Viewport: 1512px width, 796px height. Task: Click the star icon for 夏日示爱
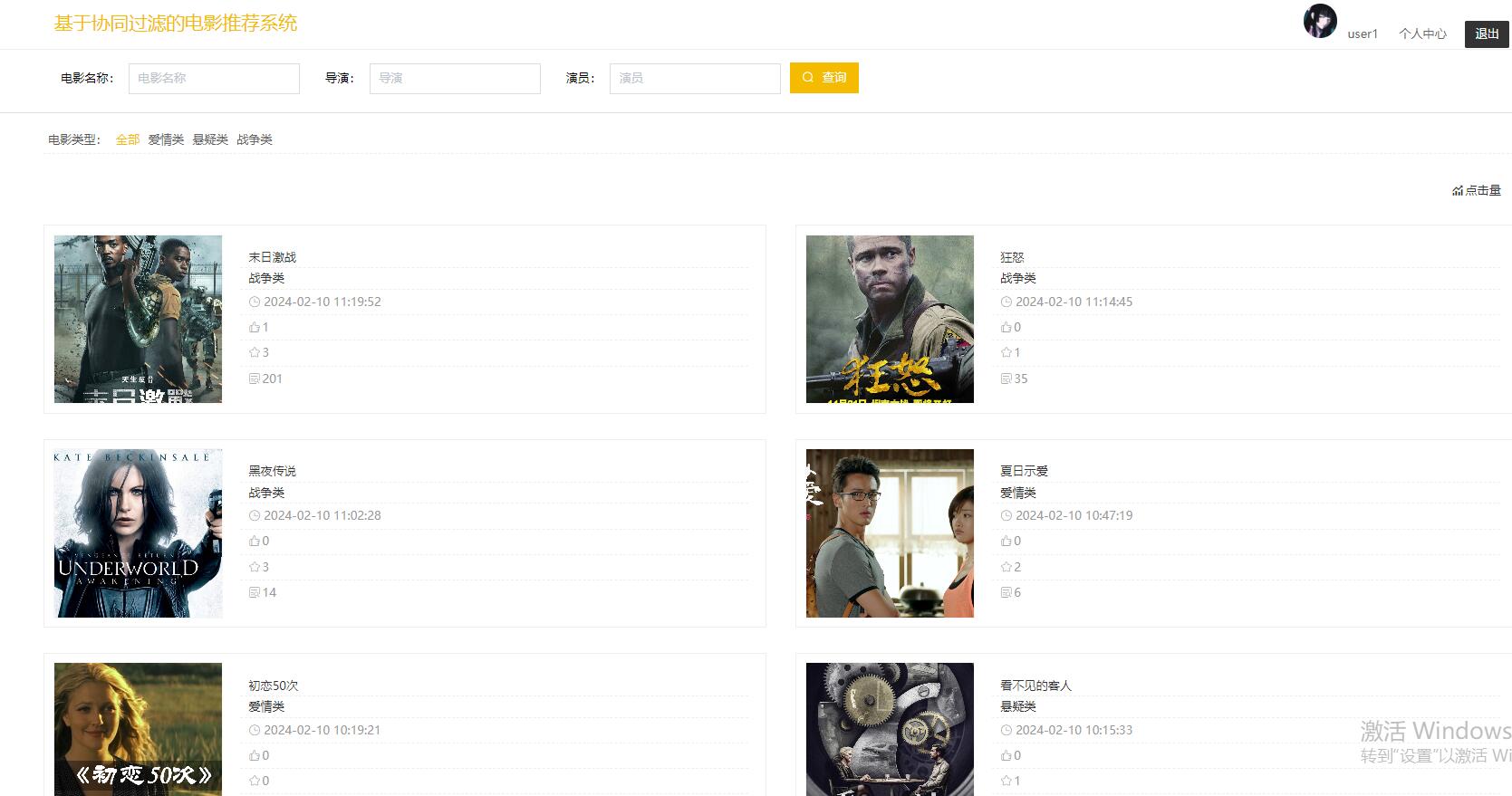point(1006,567)
